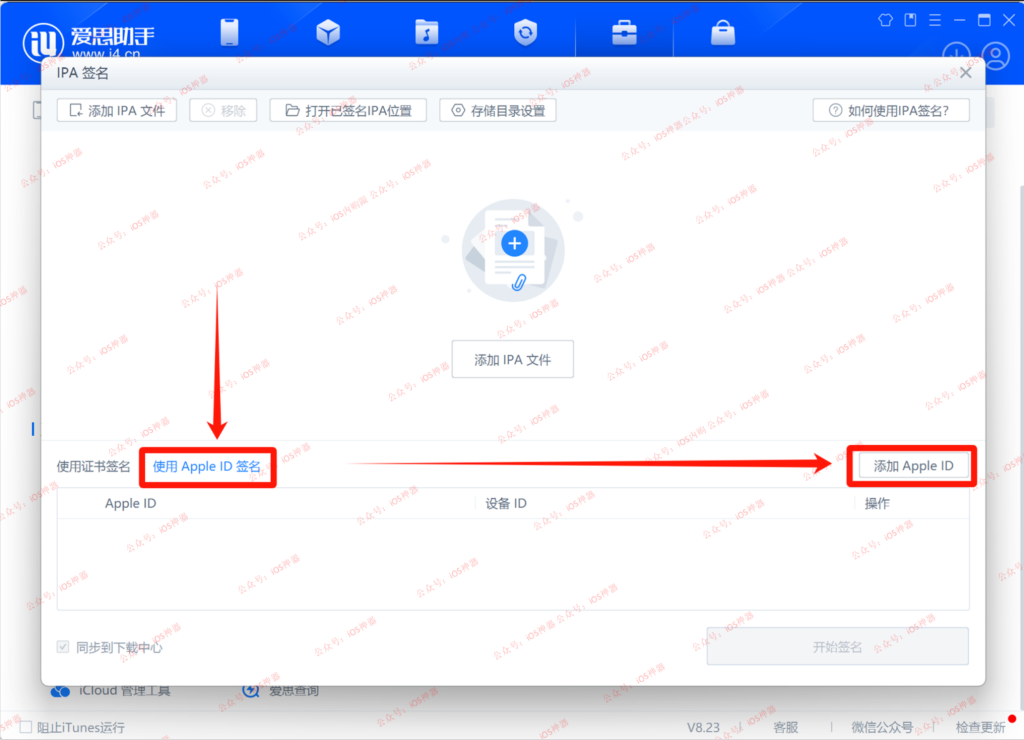Click 打开已签名IPA位置 button
The height and width of the screenshot is (740, 1024).
(348, 110)
